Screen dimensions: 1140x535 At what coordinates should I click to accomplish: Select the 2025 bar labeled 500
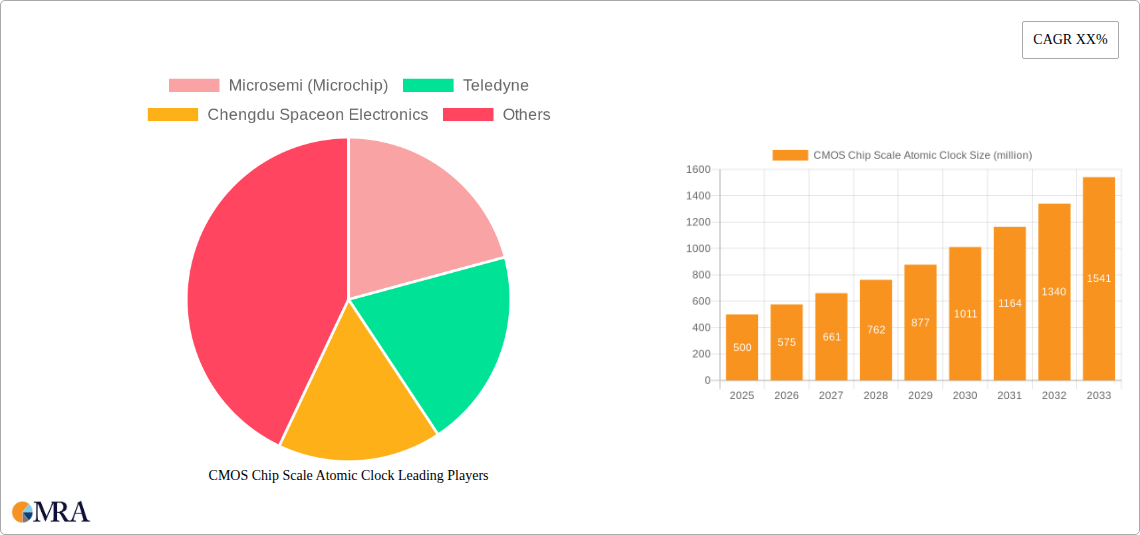(742, 347)
